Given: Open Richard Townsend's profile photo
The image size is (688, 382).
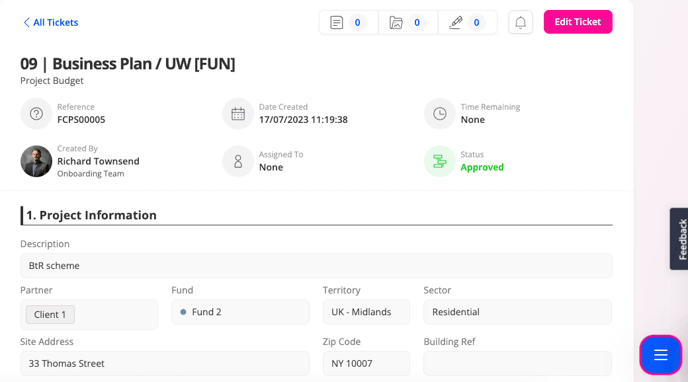Looking at the screenshot, I should tap(36, 161).
